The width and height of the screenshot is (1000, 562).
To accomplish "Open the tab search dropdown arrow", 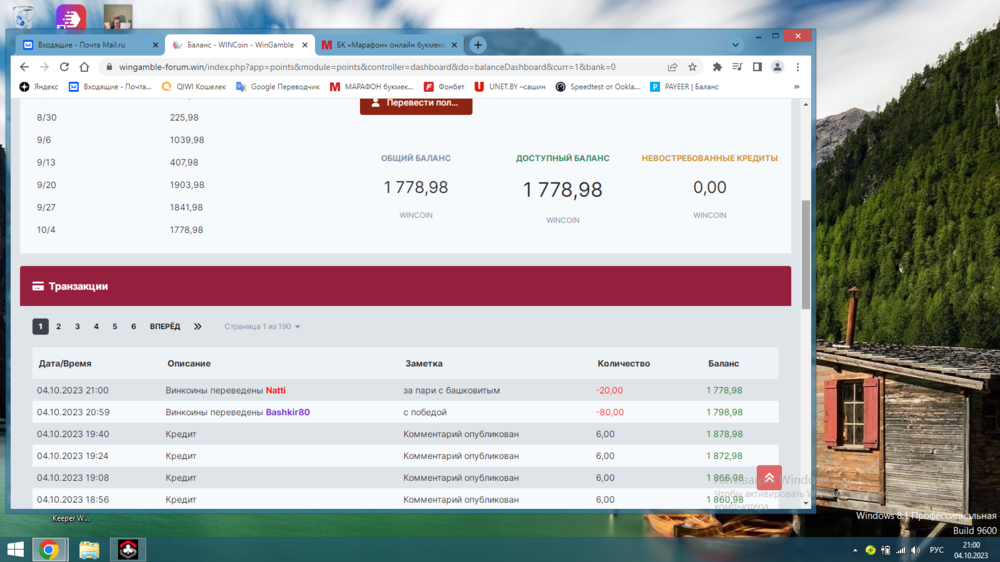I will 735,45.
